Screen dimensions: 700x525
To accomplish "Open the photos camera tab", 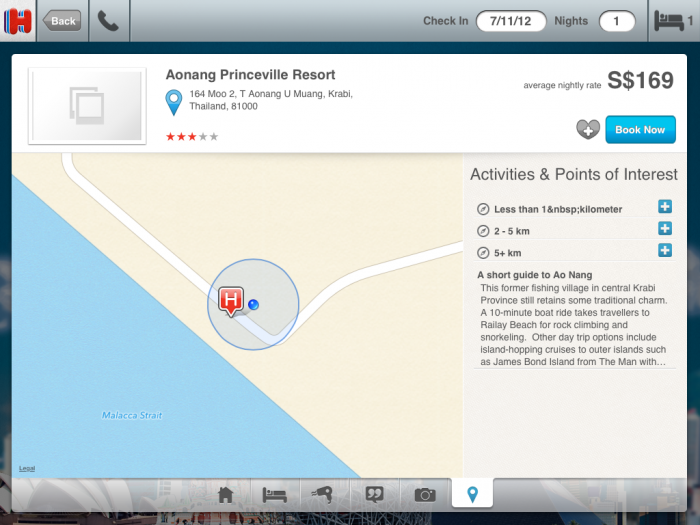I will (x=425, y=494).
